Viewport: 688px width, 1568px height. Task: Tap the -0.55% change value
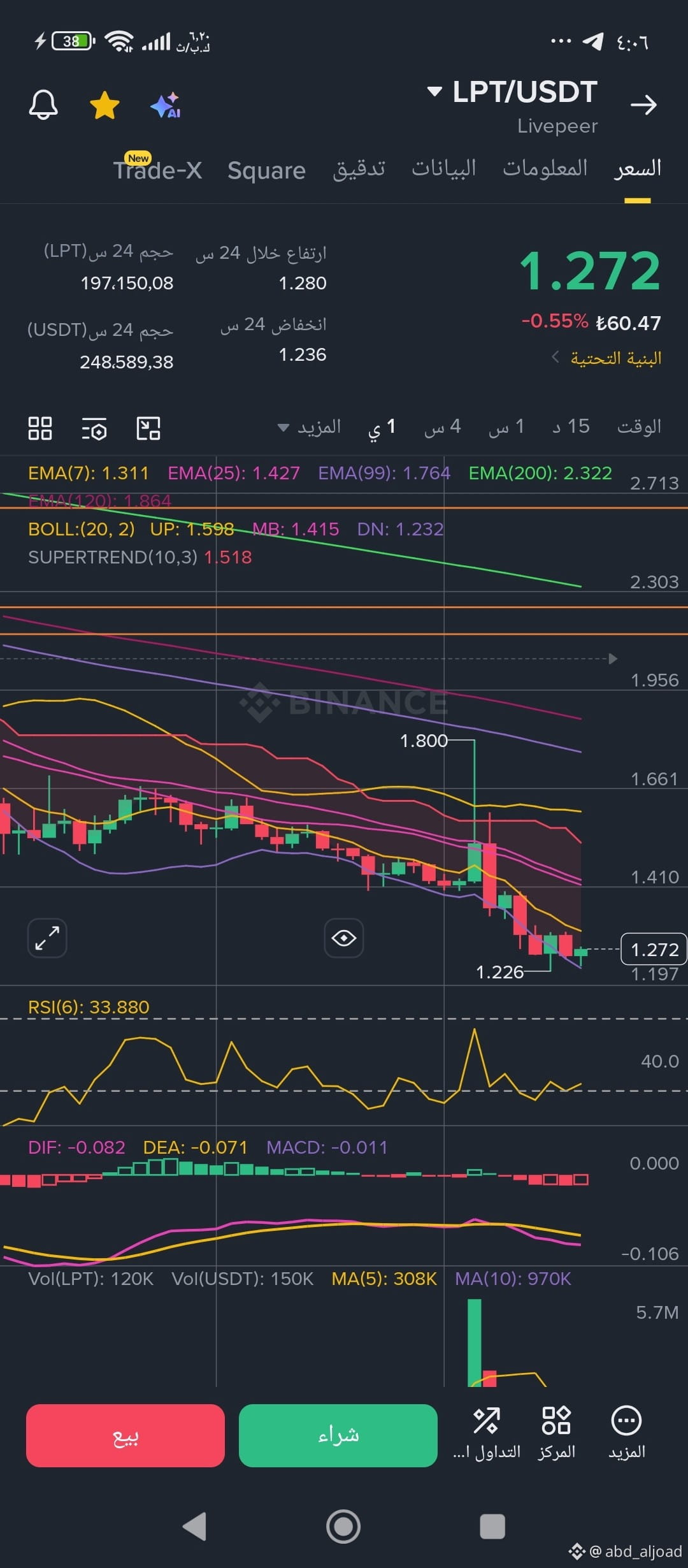(x=555, y=321)
